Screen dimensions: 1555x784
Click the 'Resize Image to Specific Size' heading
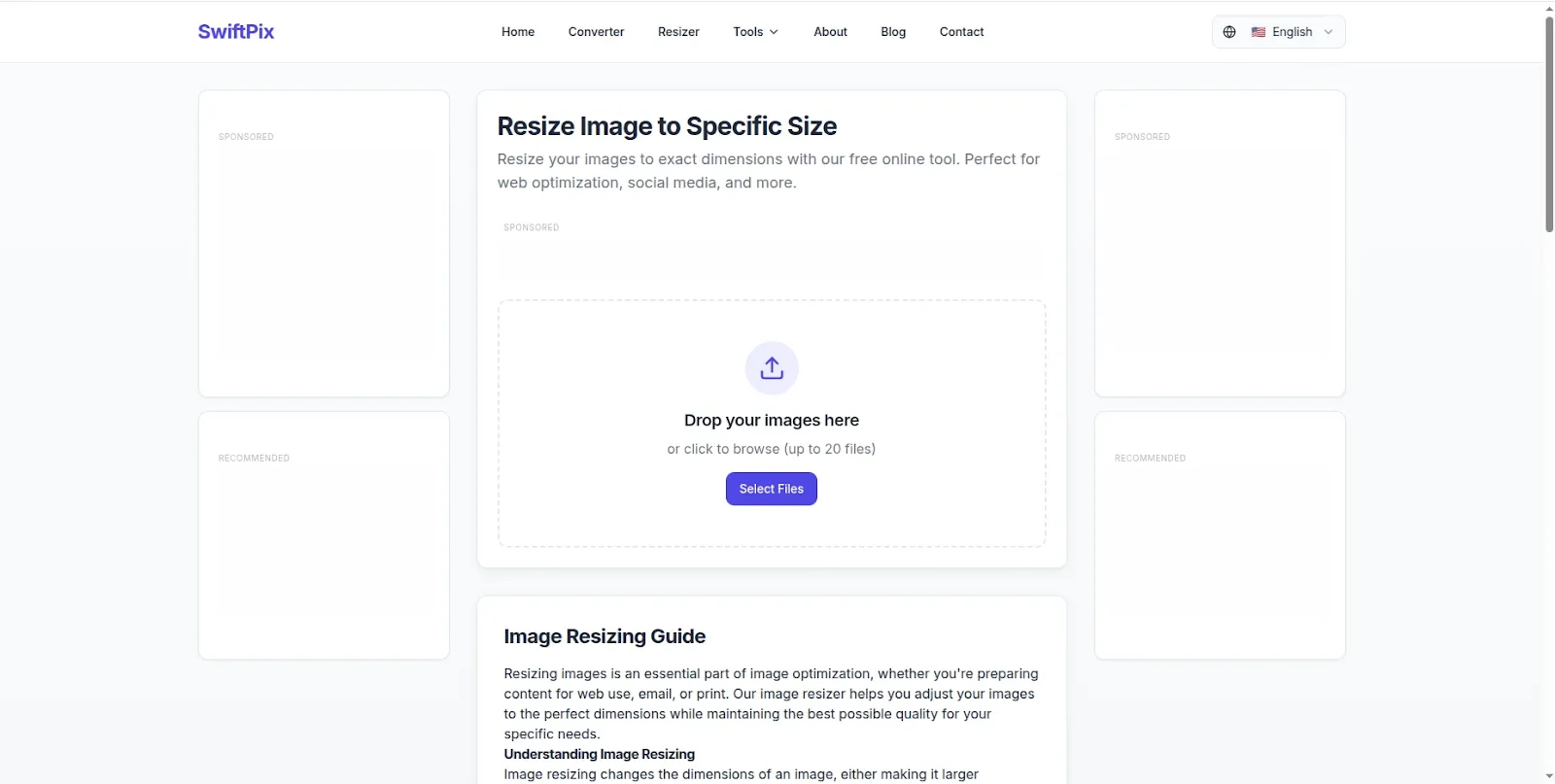tap(667, 126)
